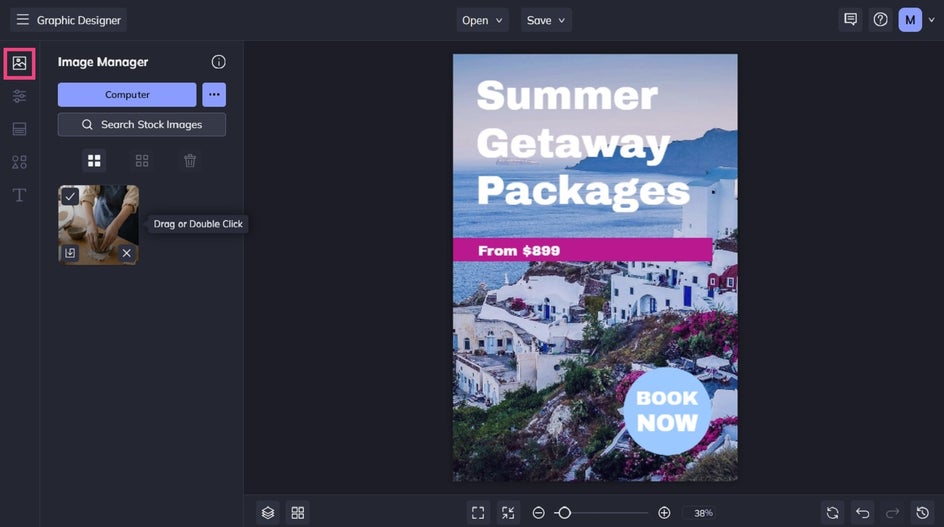Viewport: 944px width, 527px height.
Task: Open the layers panel icon
Action: click(x=268, y=513)
